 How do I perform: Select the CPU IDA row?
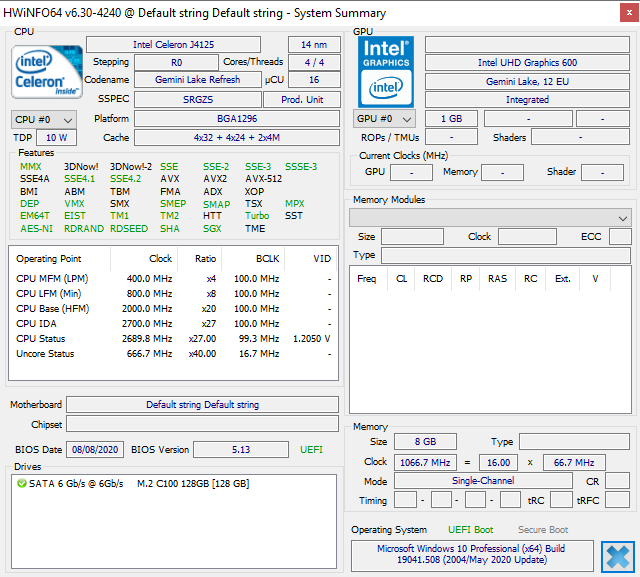click(x=173, y=324)
